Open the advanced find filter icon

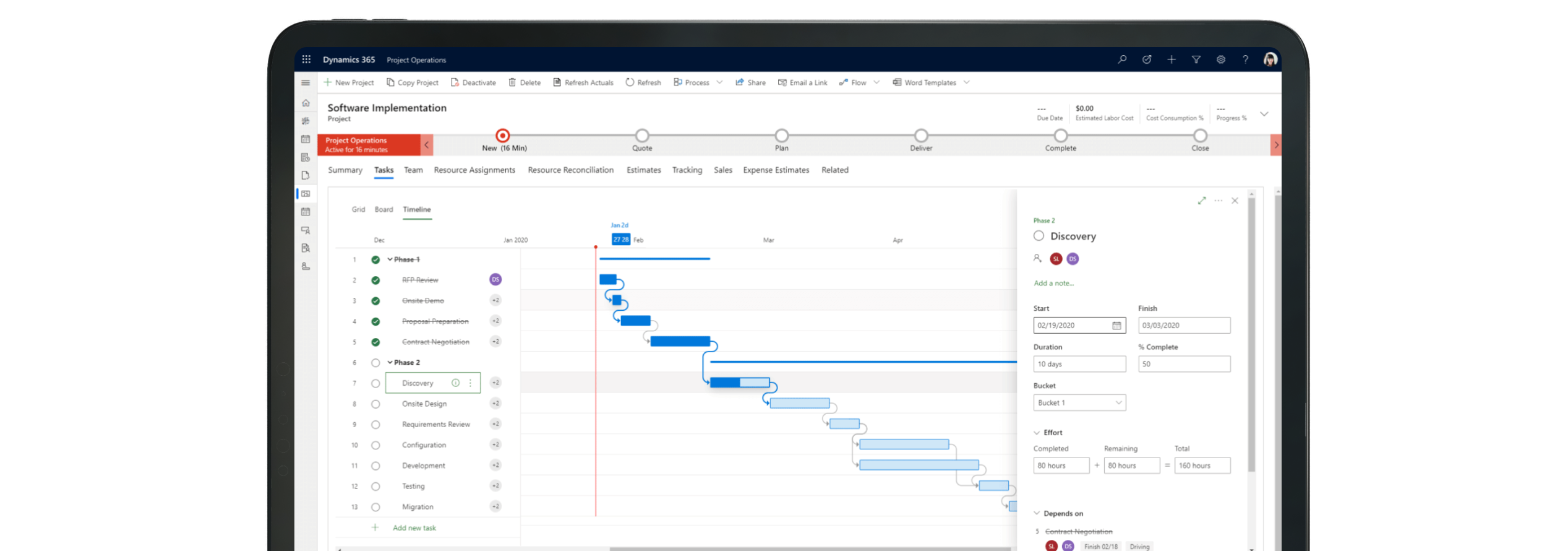click(1196, 59)
